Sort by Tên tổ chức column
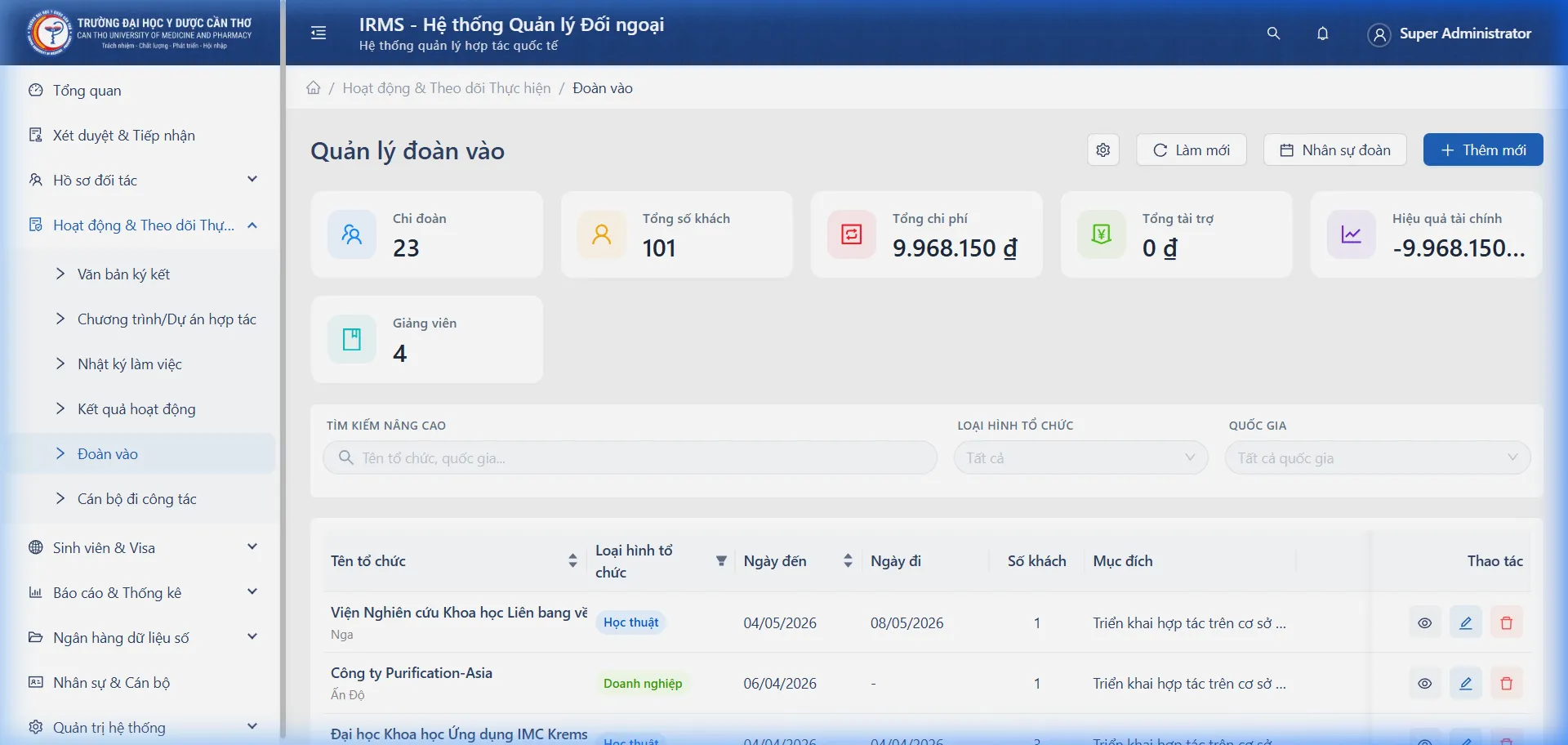The height and width of the screenshot is (745, 1568). pyautogui.click(x=572, y=561)
